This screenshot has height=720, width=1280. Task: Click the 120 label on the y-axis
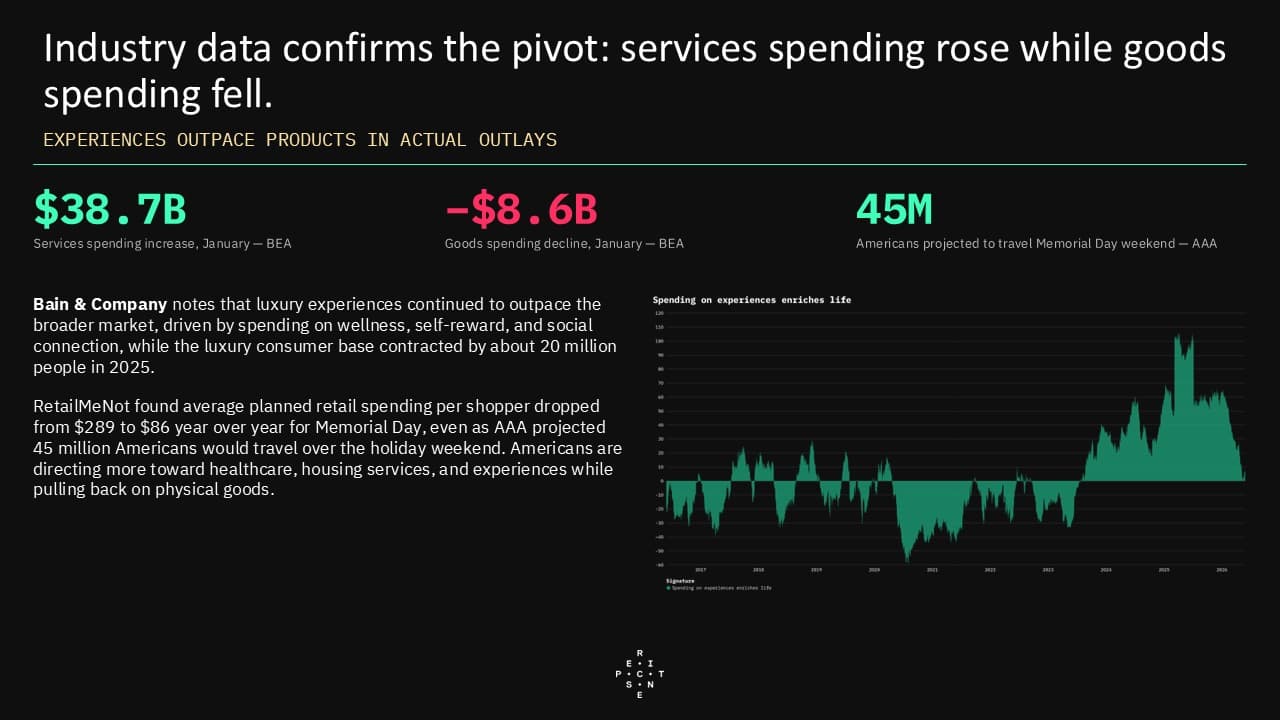point(660,313)
